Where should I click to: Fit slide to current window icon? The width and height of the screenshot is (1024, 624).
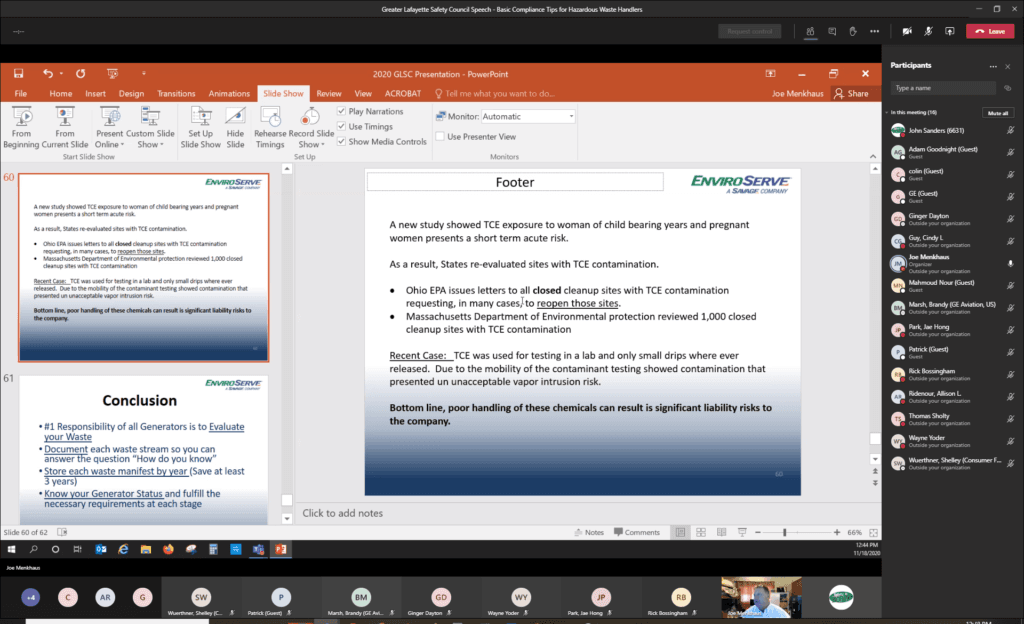coord(873,532)
